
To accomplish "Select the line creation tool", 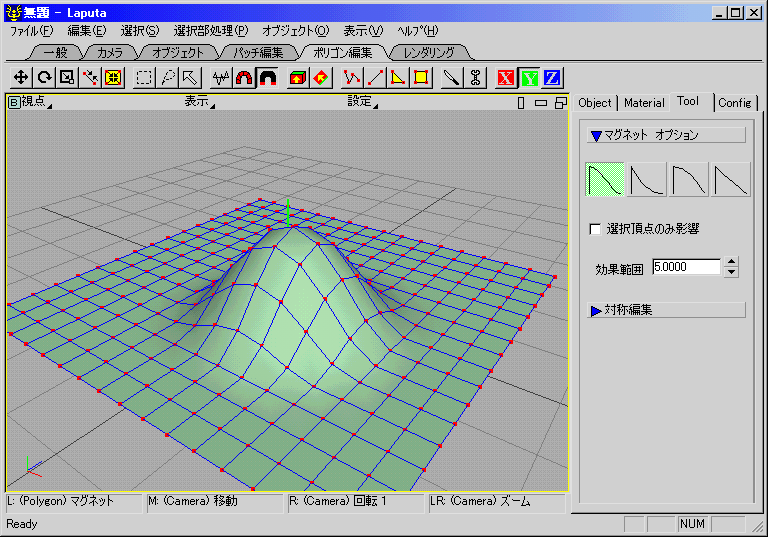I will [375, 77].
